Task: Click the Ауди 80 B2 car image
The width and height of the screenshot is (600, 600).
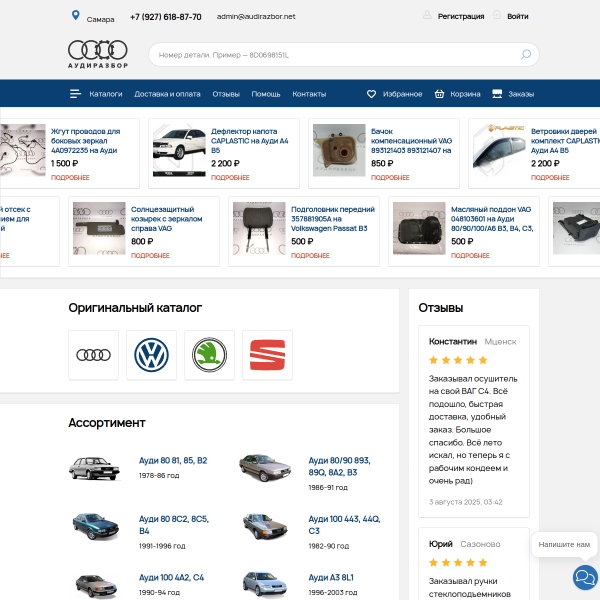Action: (x=94, y=468)
